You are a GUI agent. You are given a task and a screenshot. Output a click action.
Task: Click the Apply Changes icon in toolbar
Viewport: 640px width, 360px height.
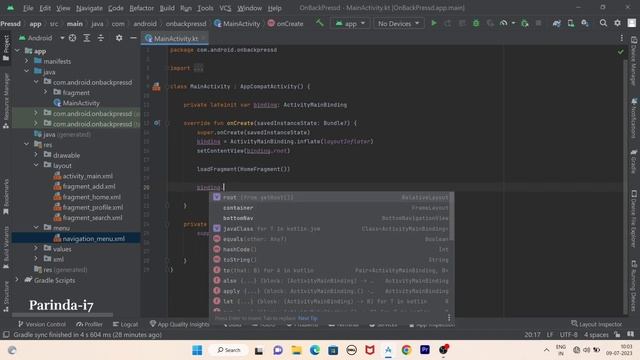coord(448,23)
